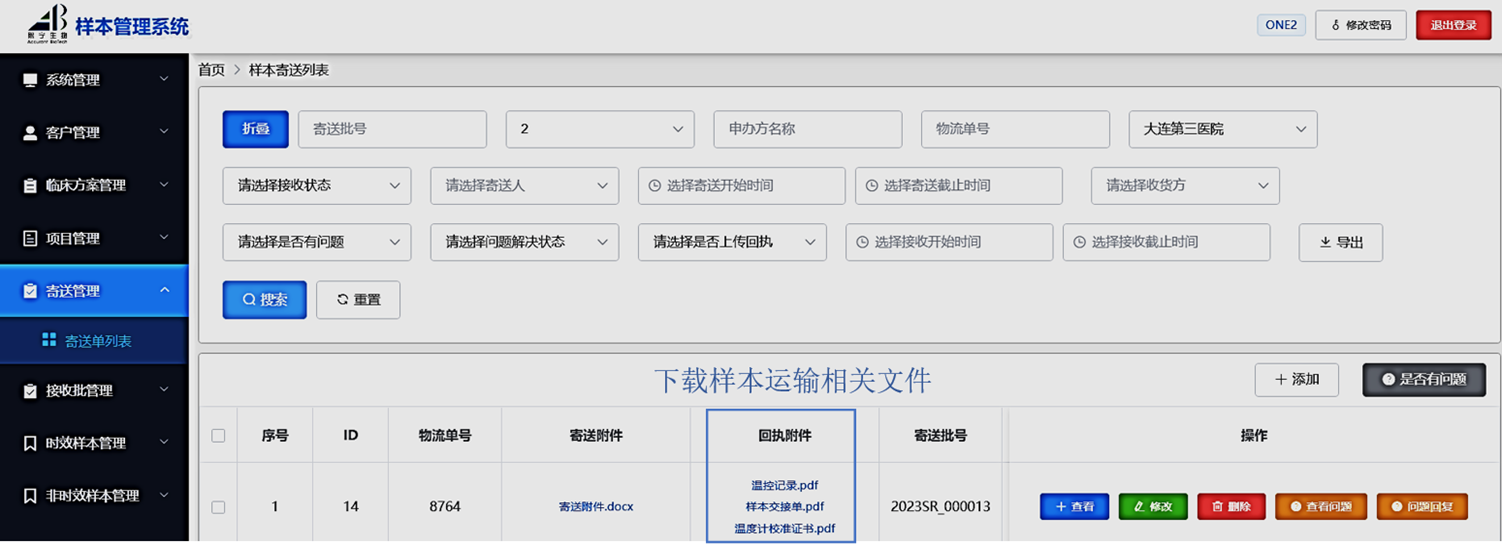The width and height of the screenshot is (1502, 544).
Task: Click the 非时效样本管理 bookmark icon
Action: (30, 496)
